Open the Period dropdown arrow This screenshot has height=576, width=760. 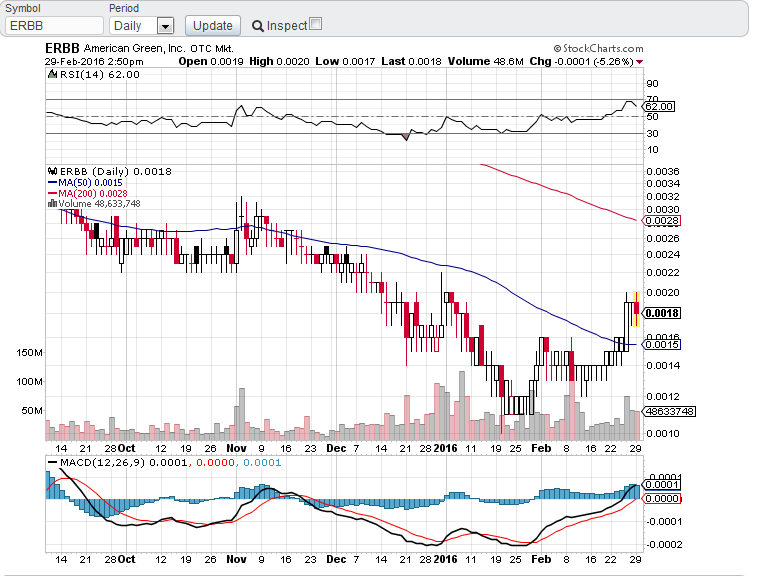(x=165, y=26)
